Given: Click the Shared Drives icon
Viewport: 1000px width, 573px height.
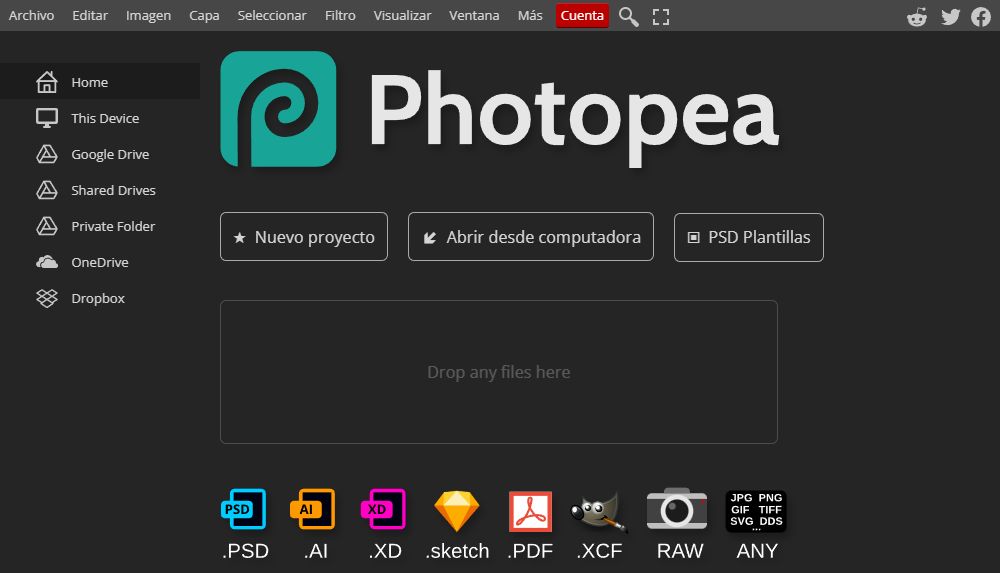Looking at the screenshot, I should click(x=47, y=190).
